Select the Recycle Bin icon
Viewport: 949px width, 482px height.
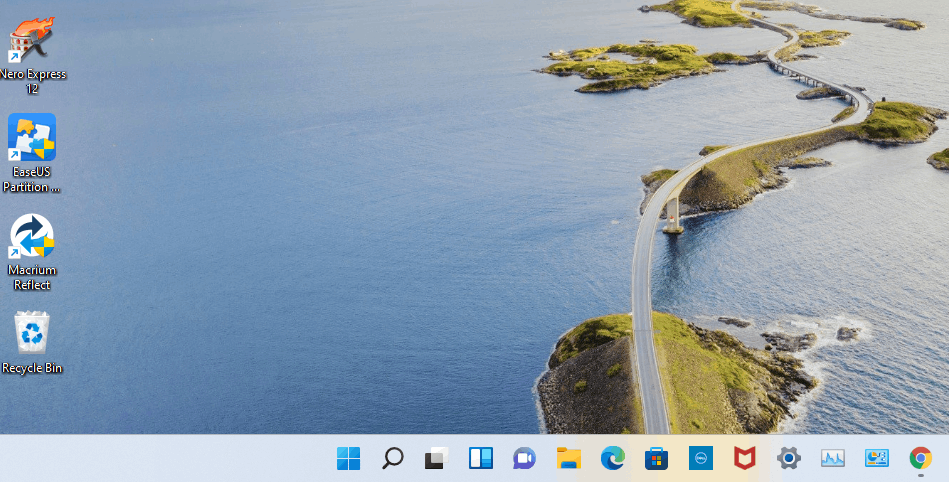tap(31, 332)
